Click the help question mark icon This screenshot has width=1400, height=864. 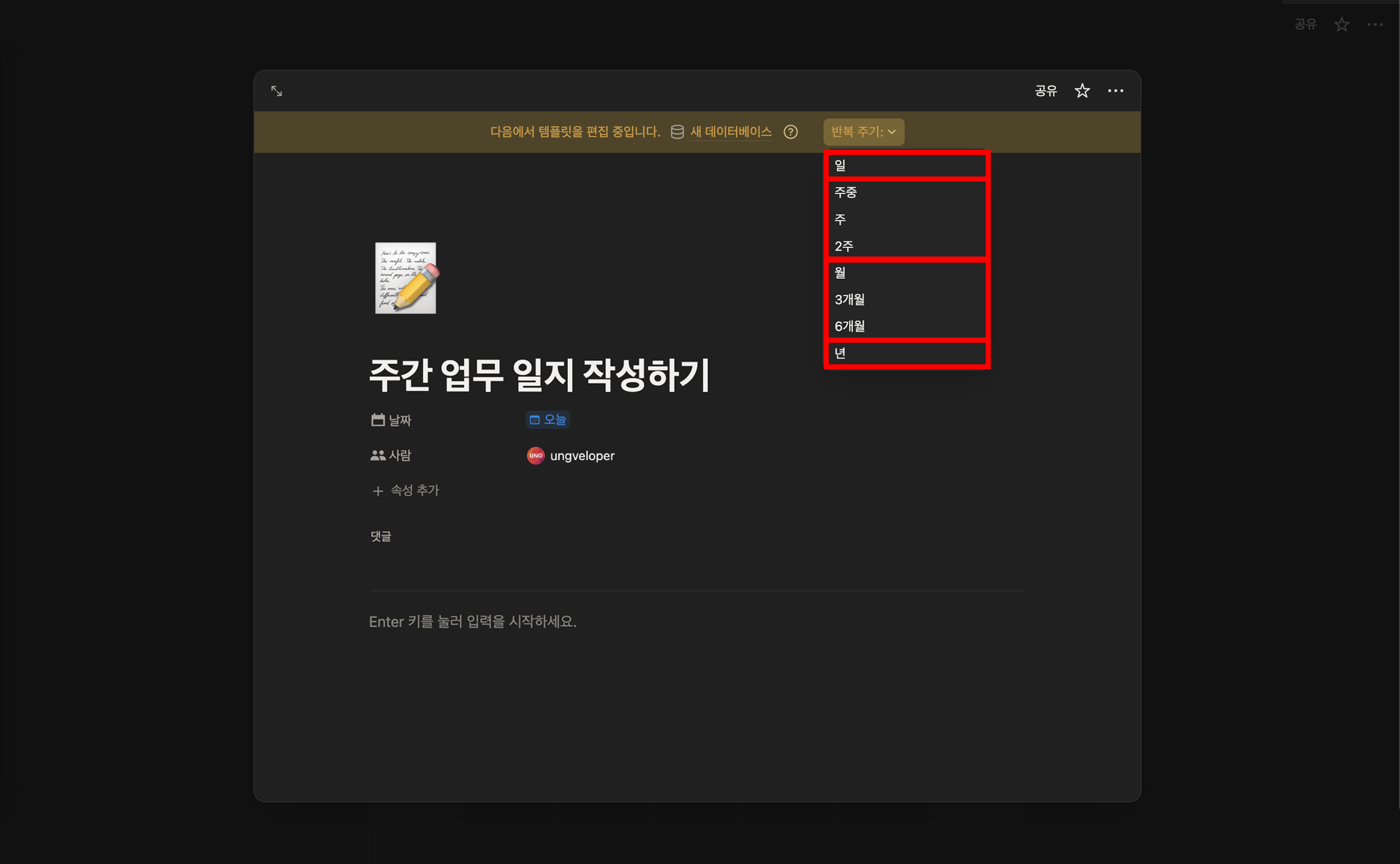(x=791, y=132)
